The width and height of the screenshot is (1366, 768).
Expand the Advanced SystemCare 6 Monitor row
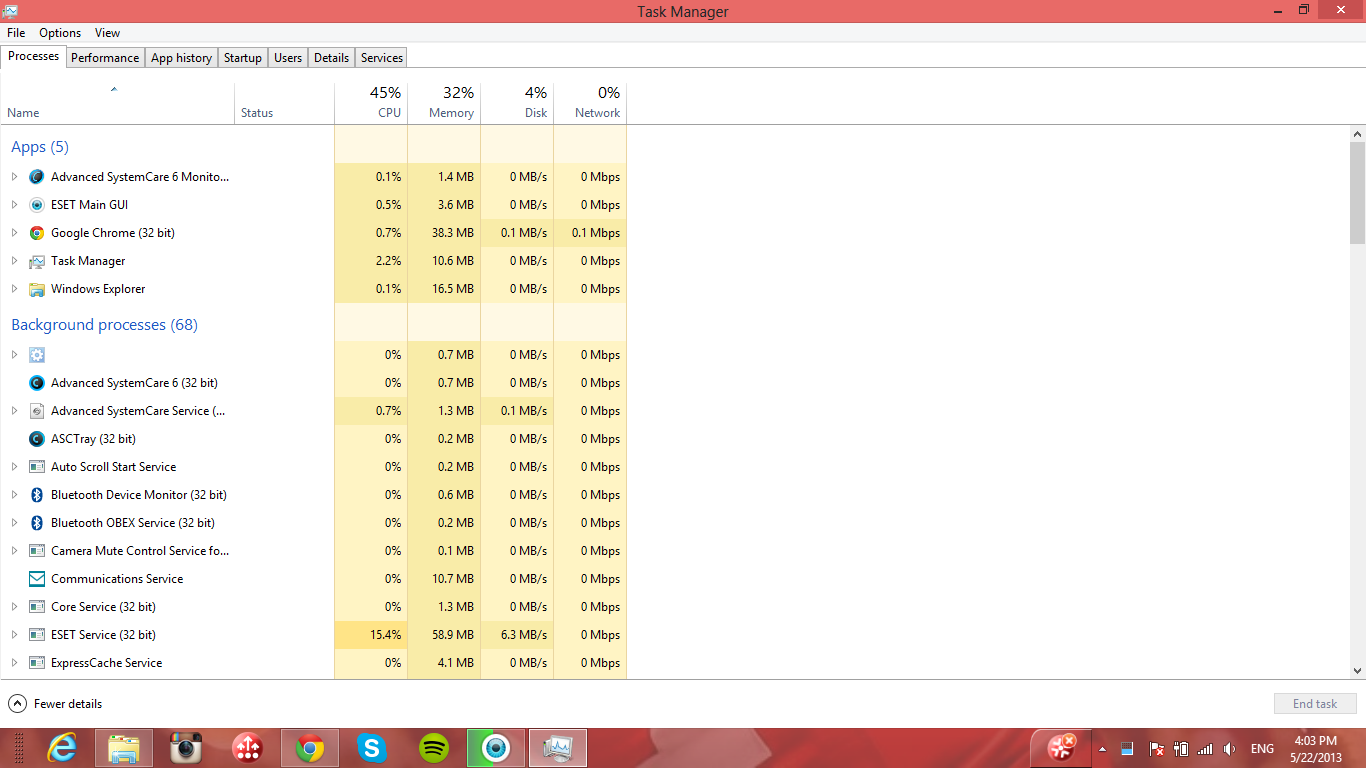pyautogui.click(x=14, y=177)
